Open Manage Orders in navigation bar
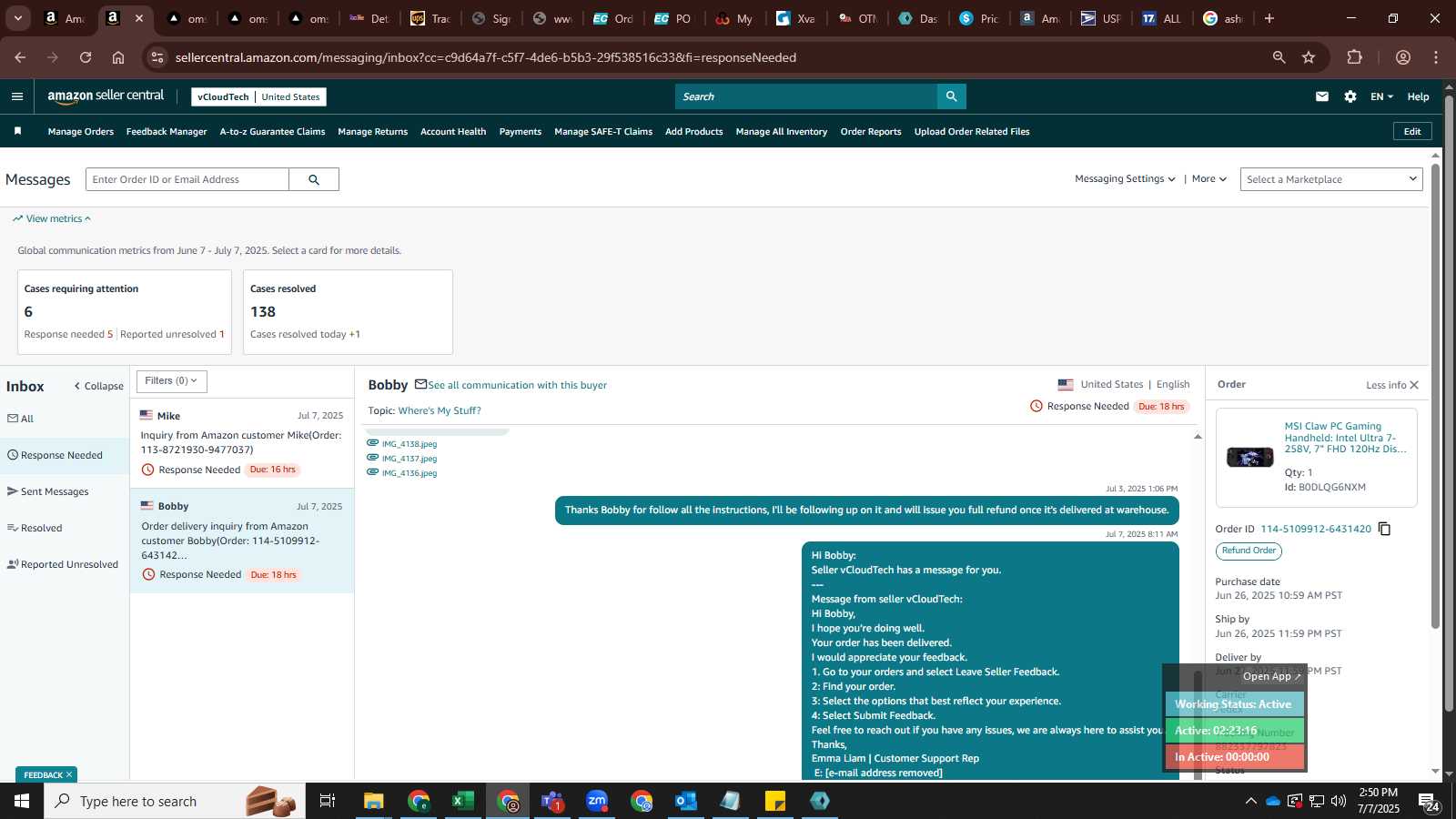 tap(81, 132)
